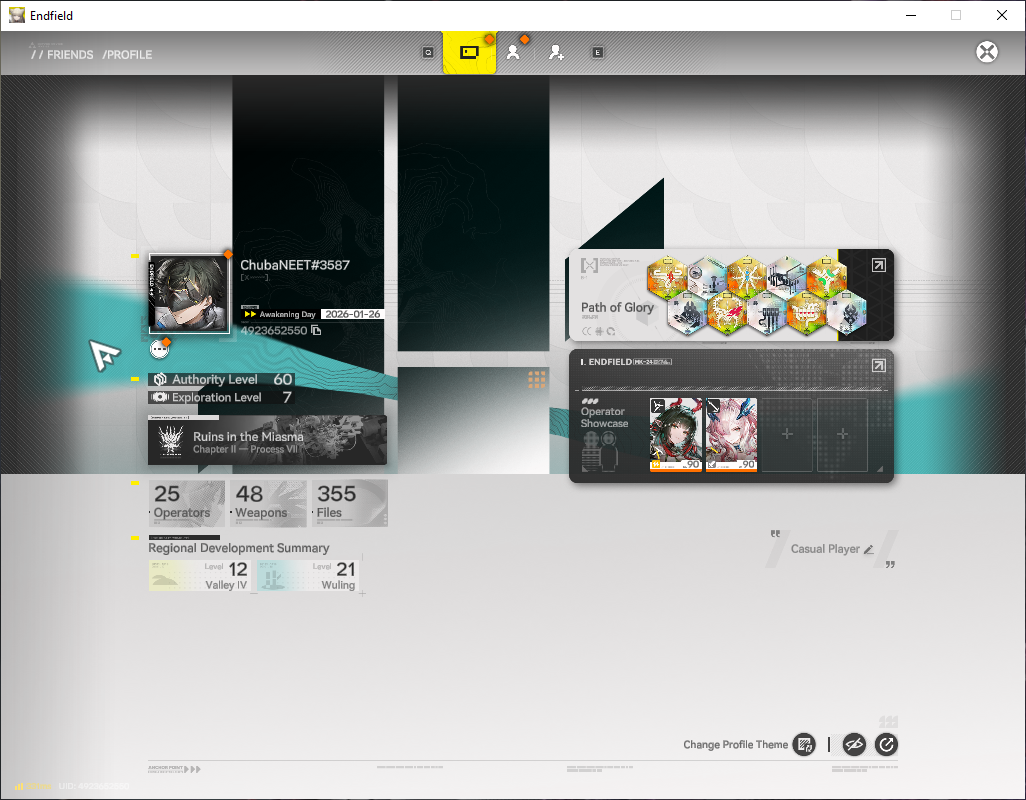This screenshot has height=800, width=1026.
Task: Add operator in first empty showcase slot
Action: [787, 434]
